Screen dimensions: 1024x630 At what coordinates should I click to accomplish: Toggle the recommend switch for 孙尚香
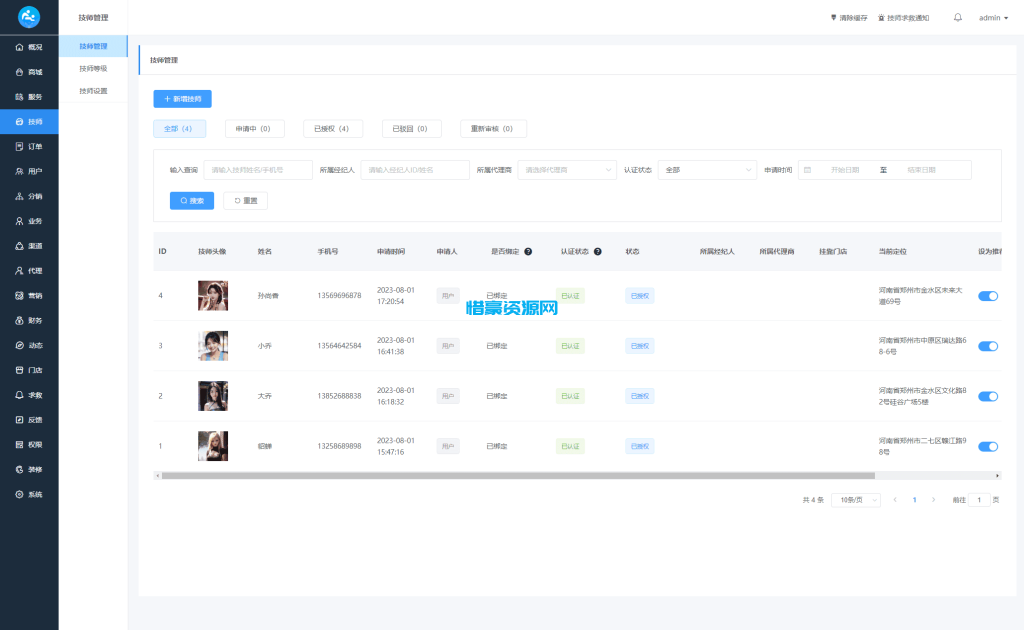click(987, 296)
